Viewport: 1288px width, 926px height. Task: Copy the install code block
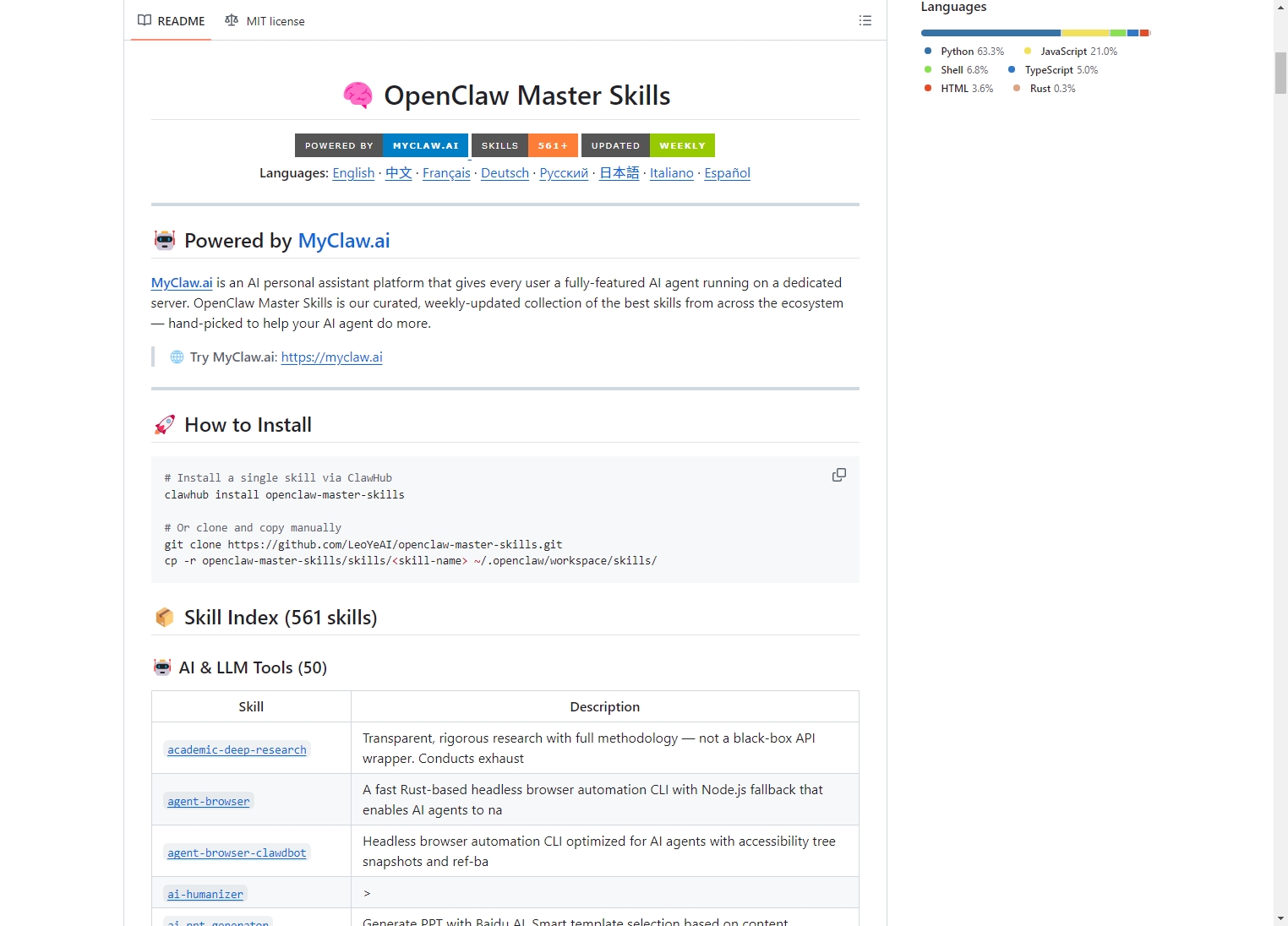(839, 475)
